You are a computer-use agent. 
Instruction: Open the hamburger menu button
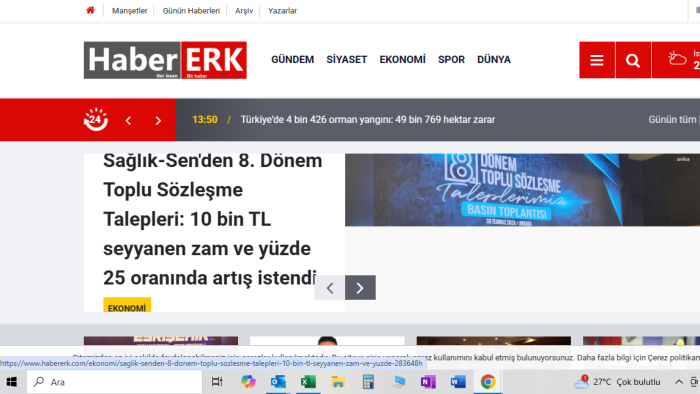(x=597, y=60)
